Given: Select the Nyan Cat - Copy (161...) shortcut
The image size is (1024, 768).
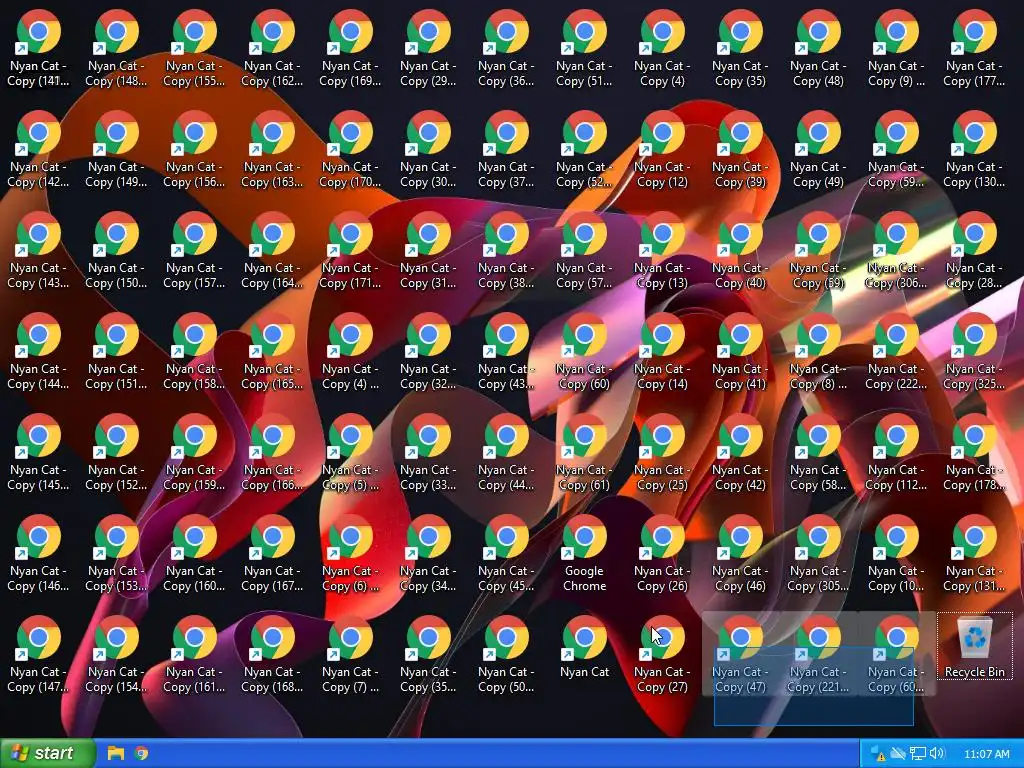Looking at the screenshot, I should tap(194, 654).
